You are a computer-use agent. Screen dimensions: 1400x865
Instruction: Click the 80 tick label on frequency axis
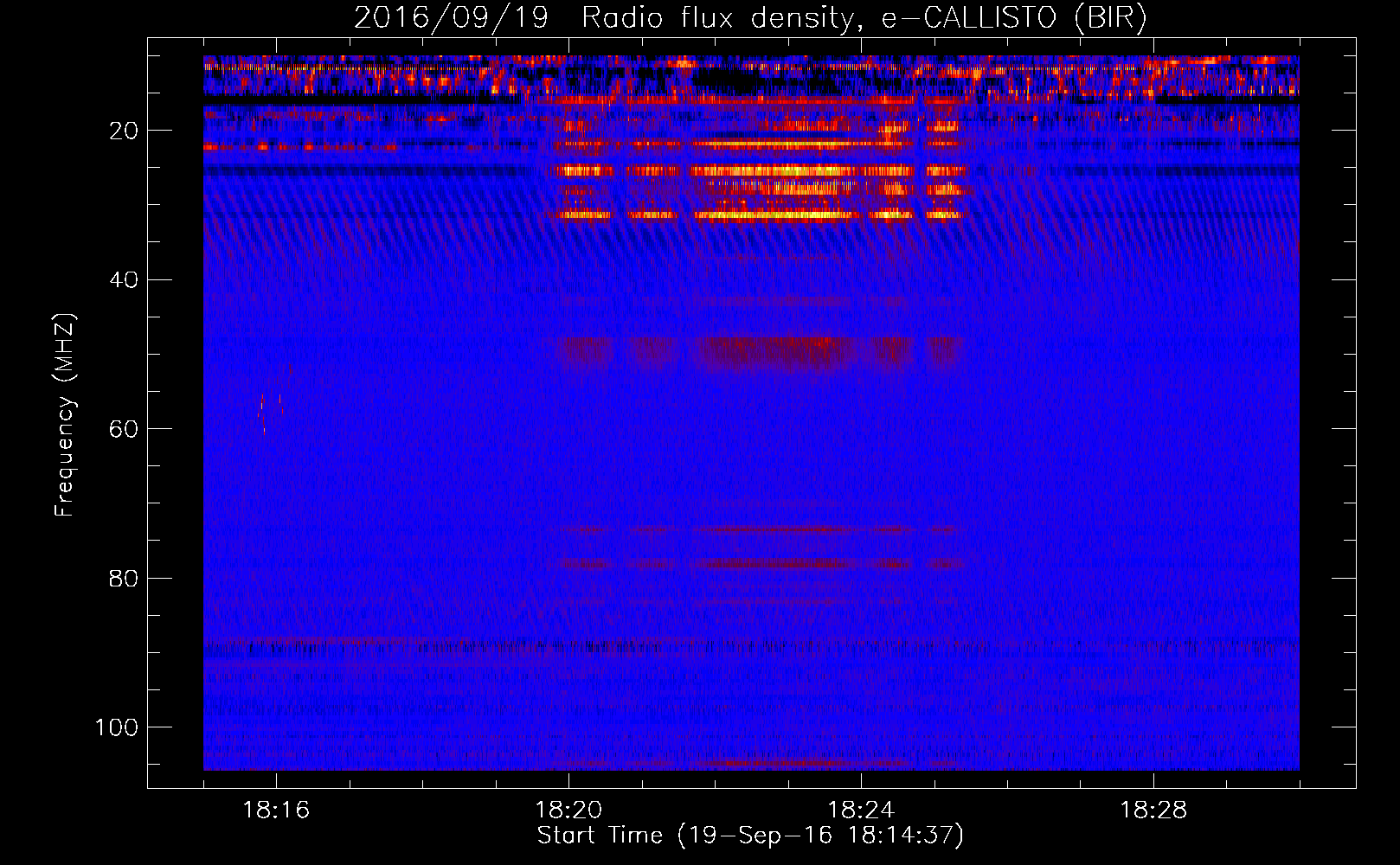pos(124,578)
